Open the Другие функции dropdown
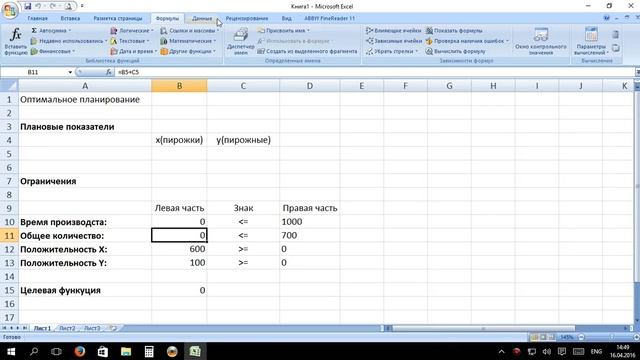This screenshot has height=360, width=640. (188, 51)
